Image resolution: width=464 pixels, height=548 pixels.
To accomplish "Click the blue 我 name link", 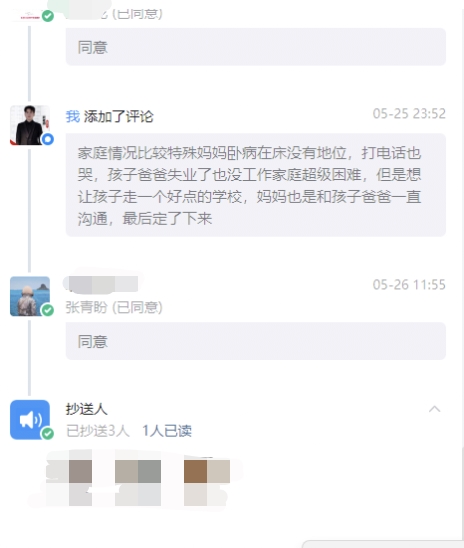I will pyautogui.click(x=73, y=116).
